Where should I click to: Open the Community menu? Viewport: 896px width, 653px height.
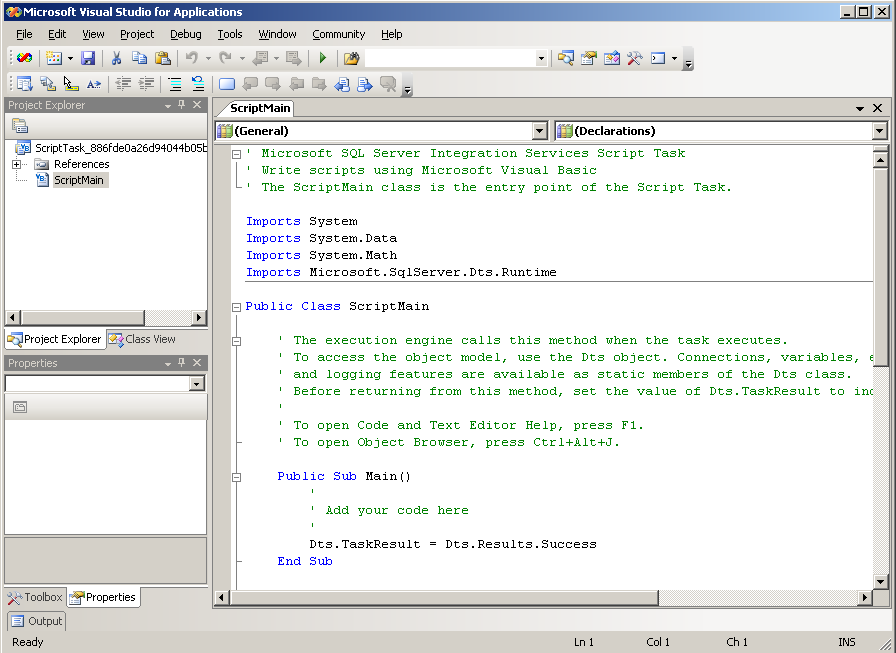[339, 34]
